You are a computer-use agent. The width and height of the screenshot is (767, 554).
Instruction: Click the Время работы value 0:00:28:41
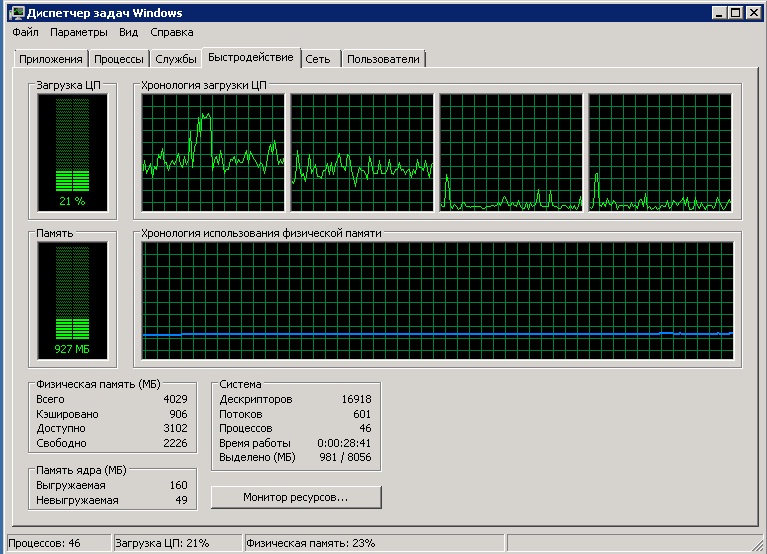tap(344, 443)
